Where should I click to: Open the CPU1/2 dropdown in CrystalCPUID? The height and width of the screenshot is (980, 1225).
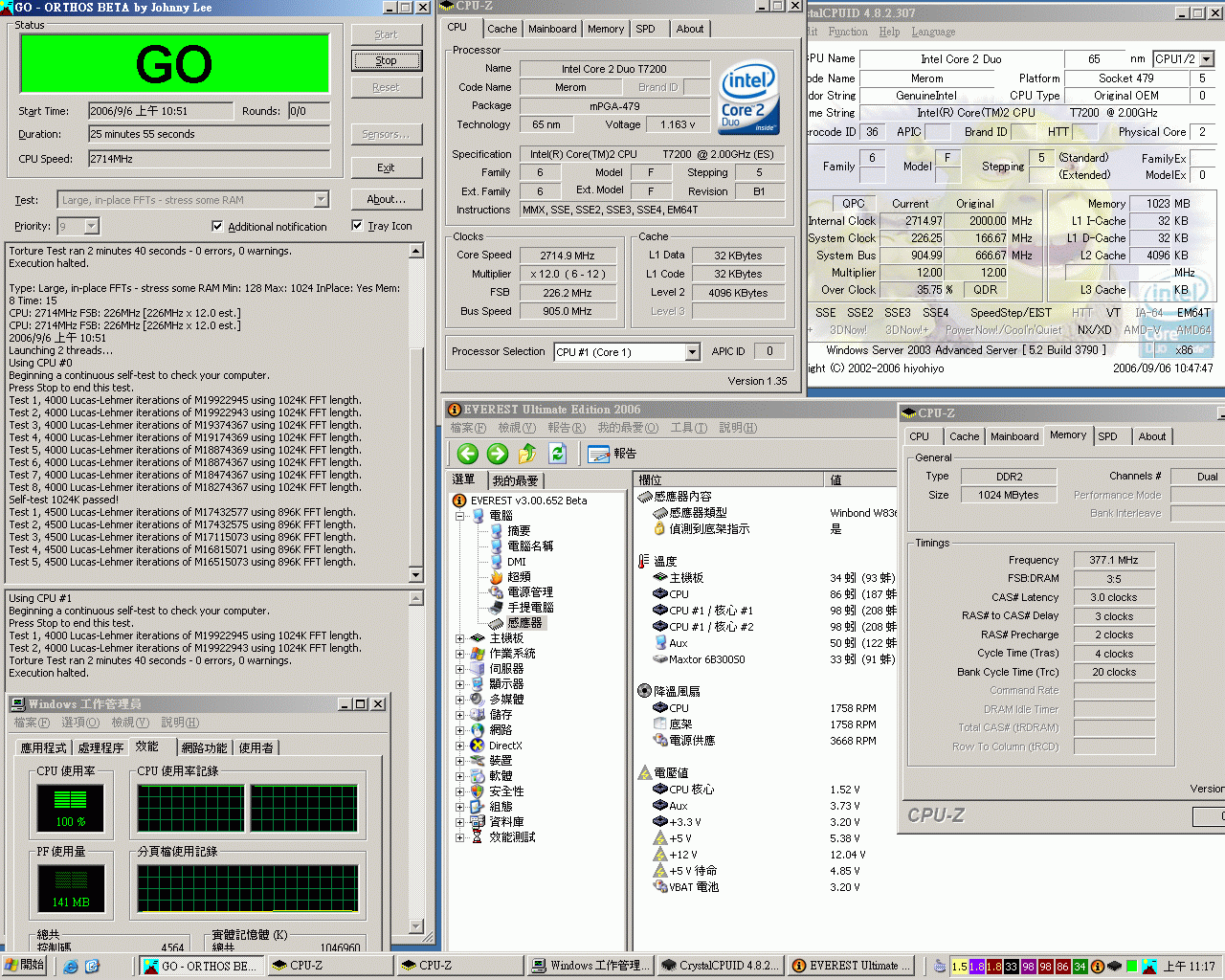coord(1206,59)
